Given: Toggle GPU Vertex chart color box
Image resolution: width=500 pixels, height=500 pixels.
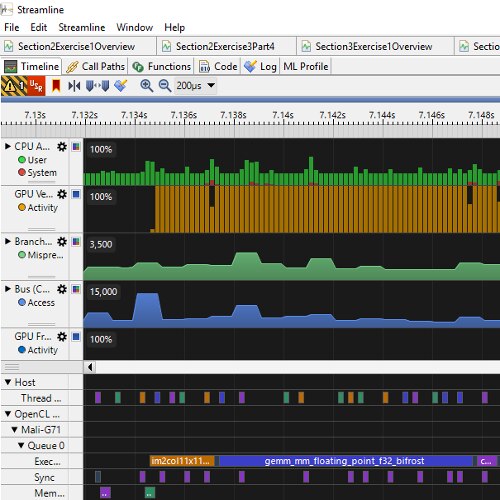Looking at the screenshot, I should tap(76, 194).
